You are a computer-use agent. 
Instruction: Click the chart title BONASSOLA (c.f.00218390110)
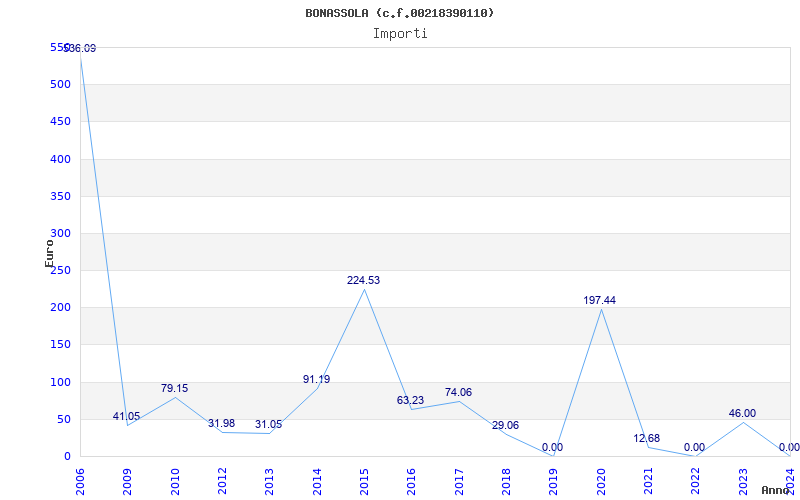(x=399, y=13)
